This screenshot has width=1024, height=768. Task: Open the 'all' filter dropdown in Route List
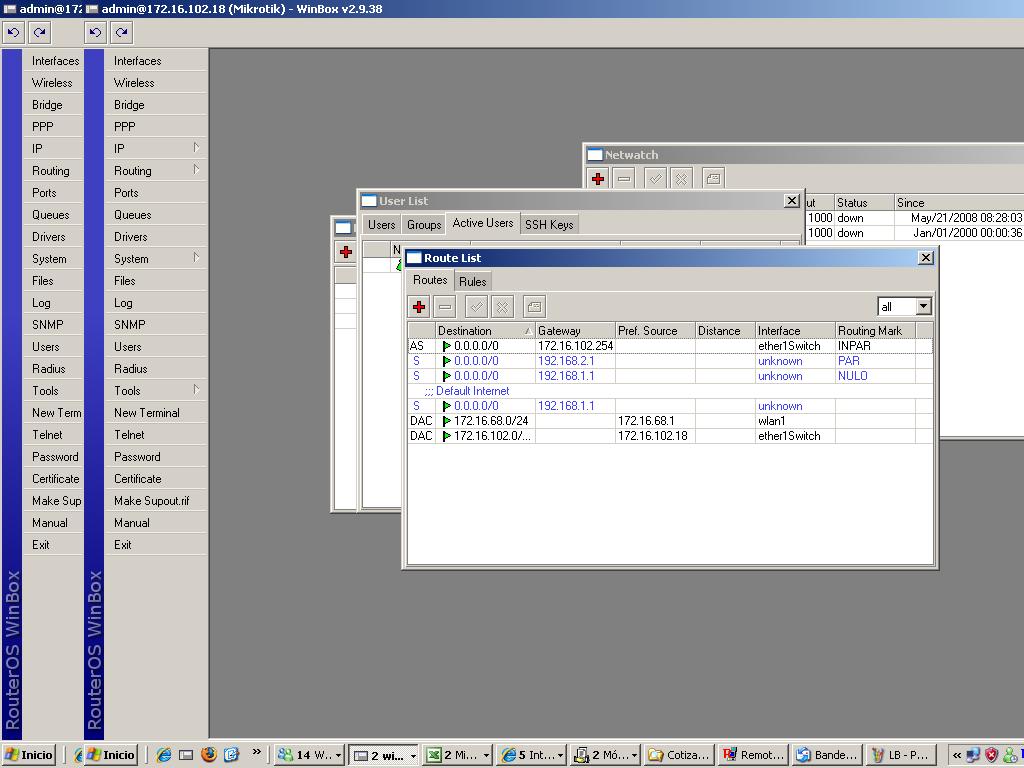[923, 306]
